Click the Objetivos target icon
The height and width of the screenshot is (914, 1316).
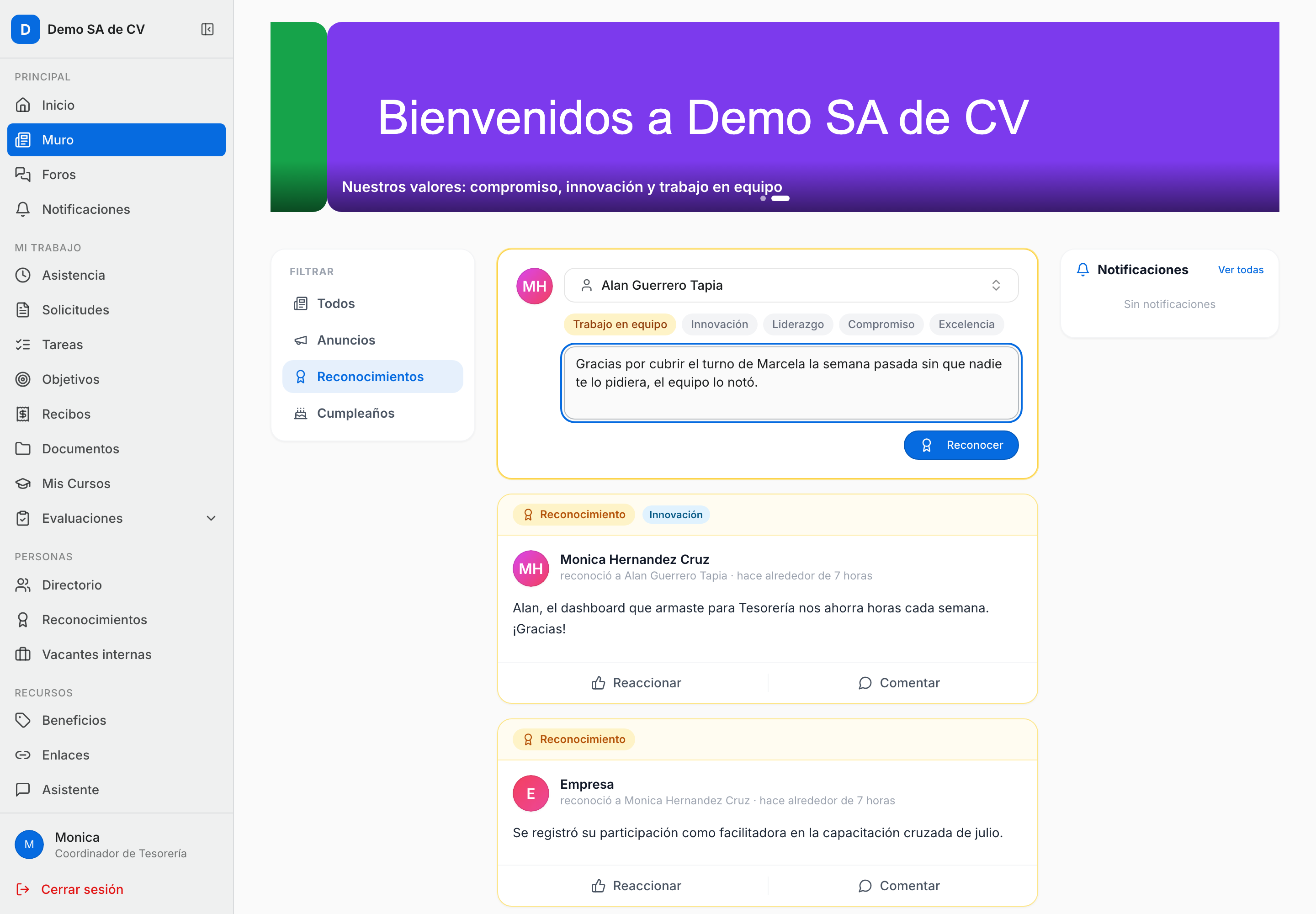(x=23, y=379)
